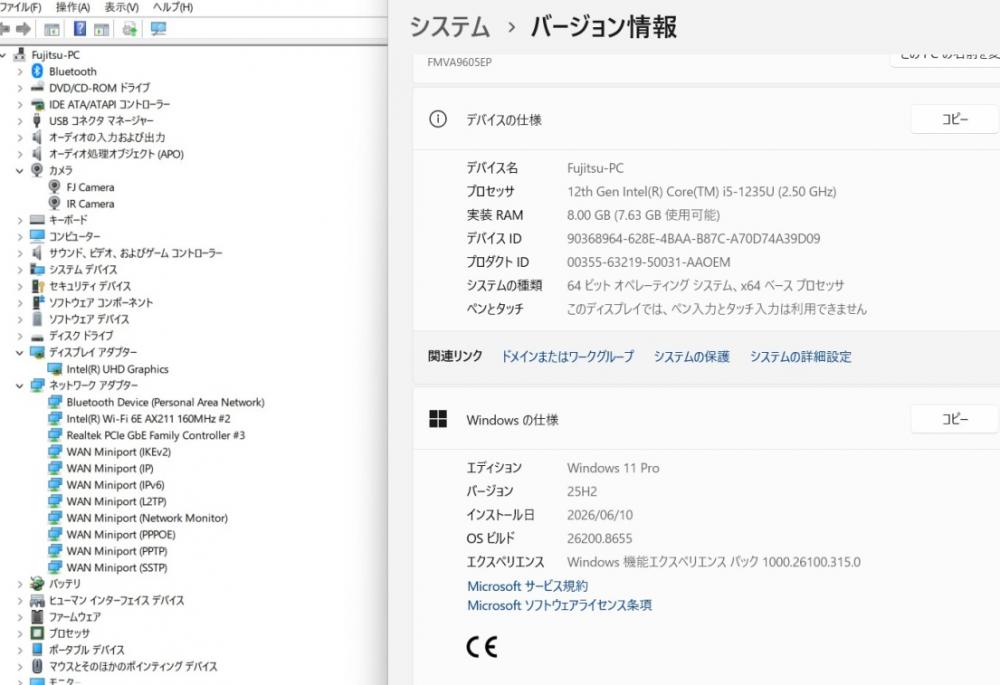This screenshot has height=685, width=1000.
Task: Expand the Bluetooth tree node
Action: (20, 71)
